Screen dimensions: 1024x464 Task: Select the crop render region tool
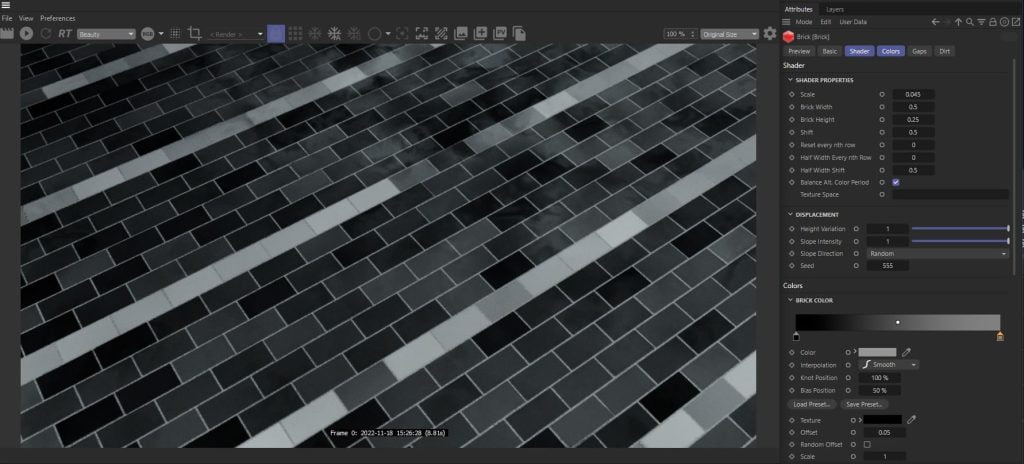[194, 33]
